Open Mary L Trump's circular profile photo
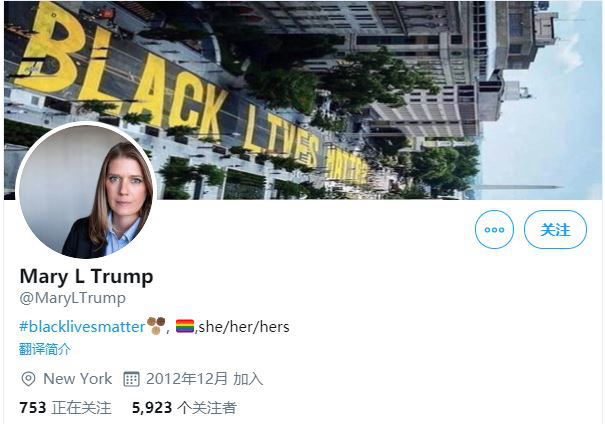This screenshot has width=605, height=424. [86, 191]
